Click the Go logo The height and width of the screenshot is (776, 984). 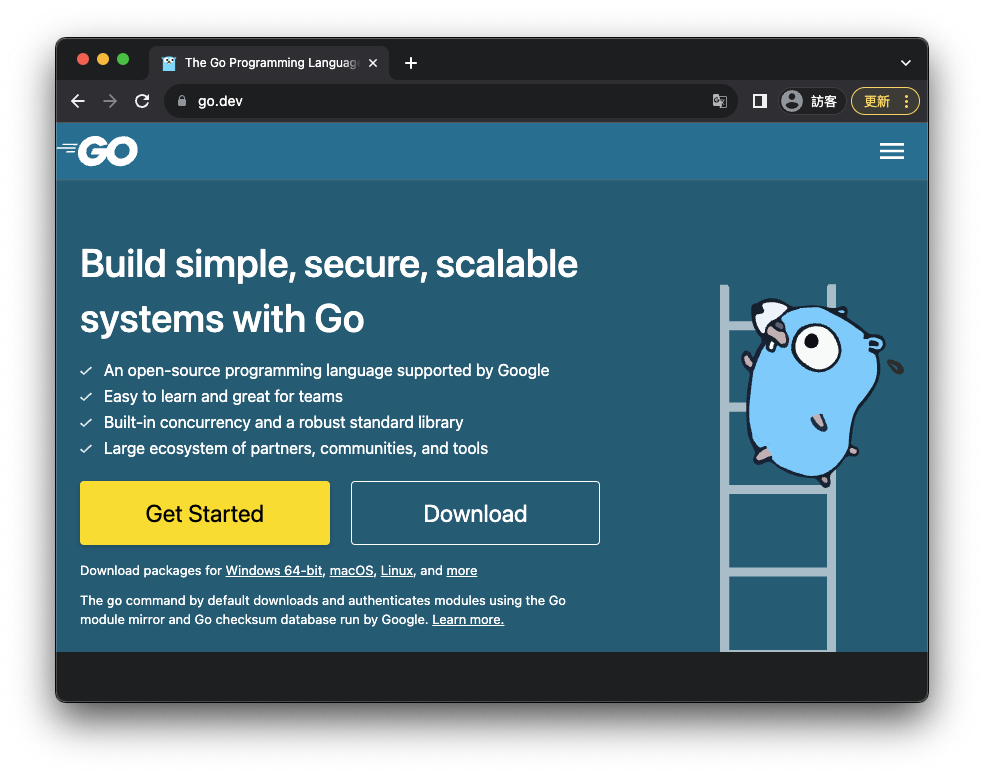coord(99,151)
